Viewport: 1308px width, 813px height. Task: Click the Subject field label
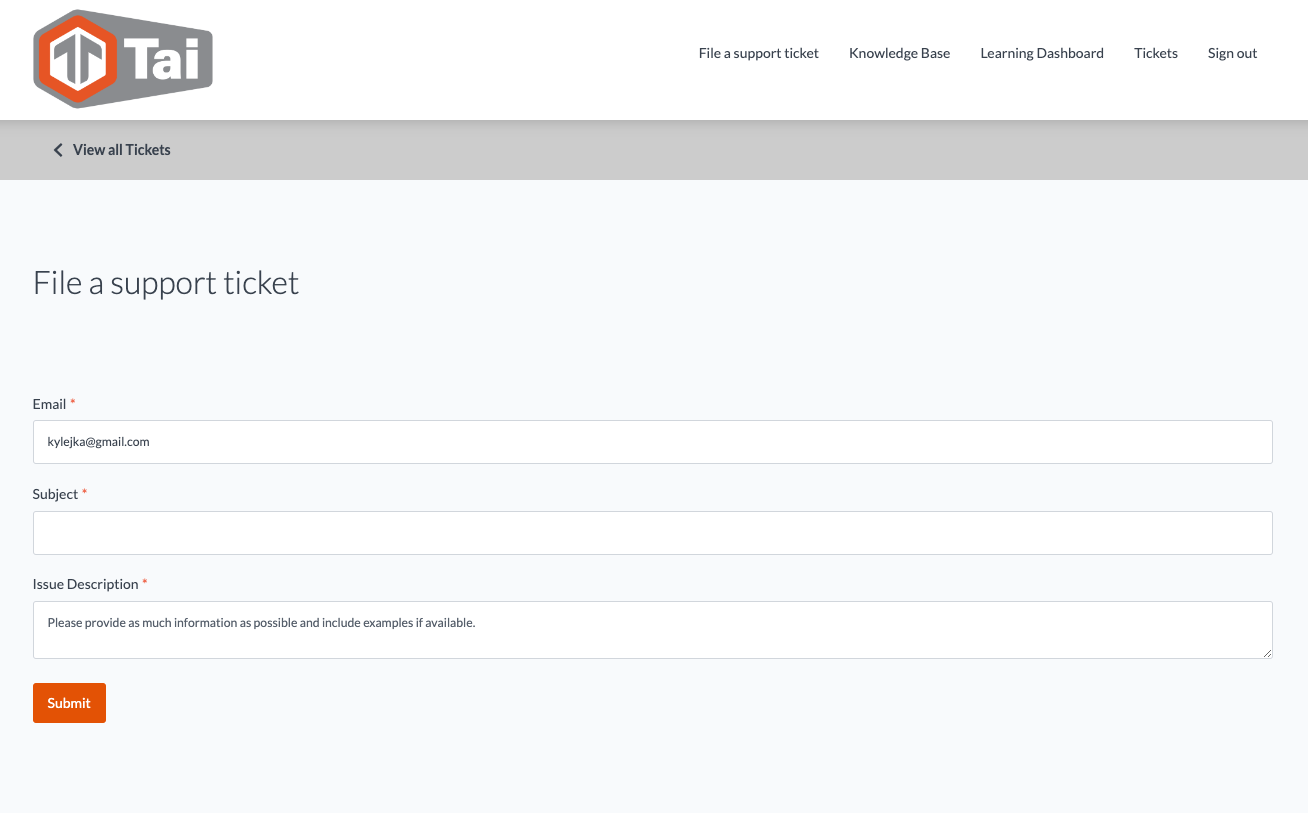click(x=55, y=494)
